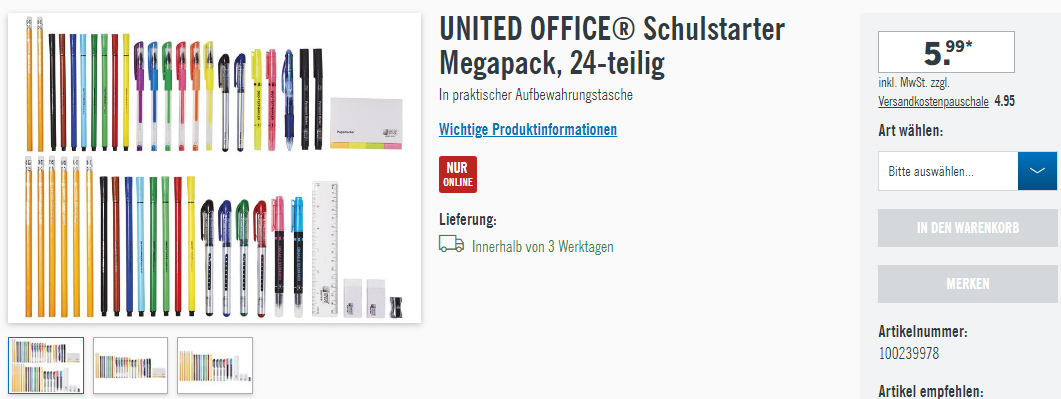Viewport: 1061px width, 399px height.
Task: Click the 'In praktischer Aufbewahrungstasche' subtitle
Action: [536, 95]
